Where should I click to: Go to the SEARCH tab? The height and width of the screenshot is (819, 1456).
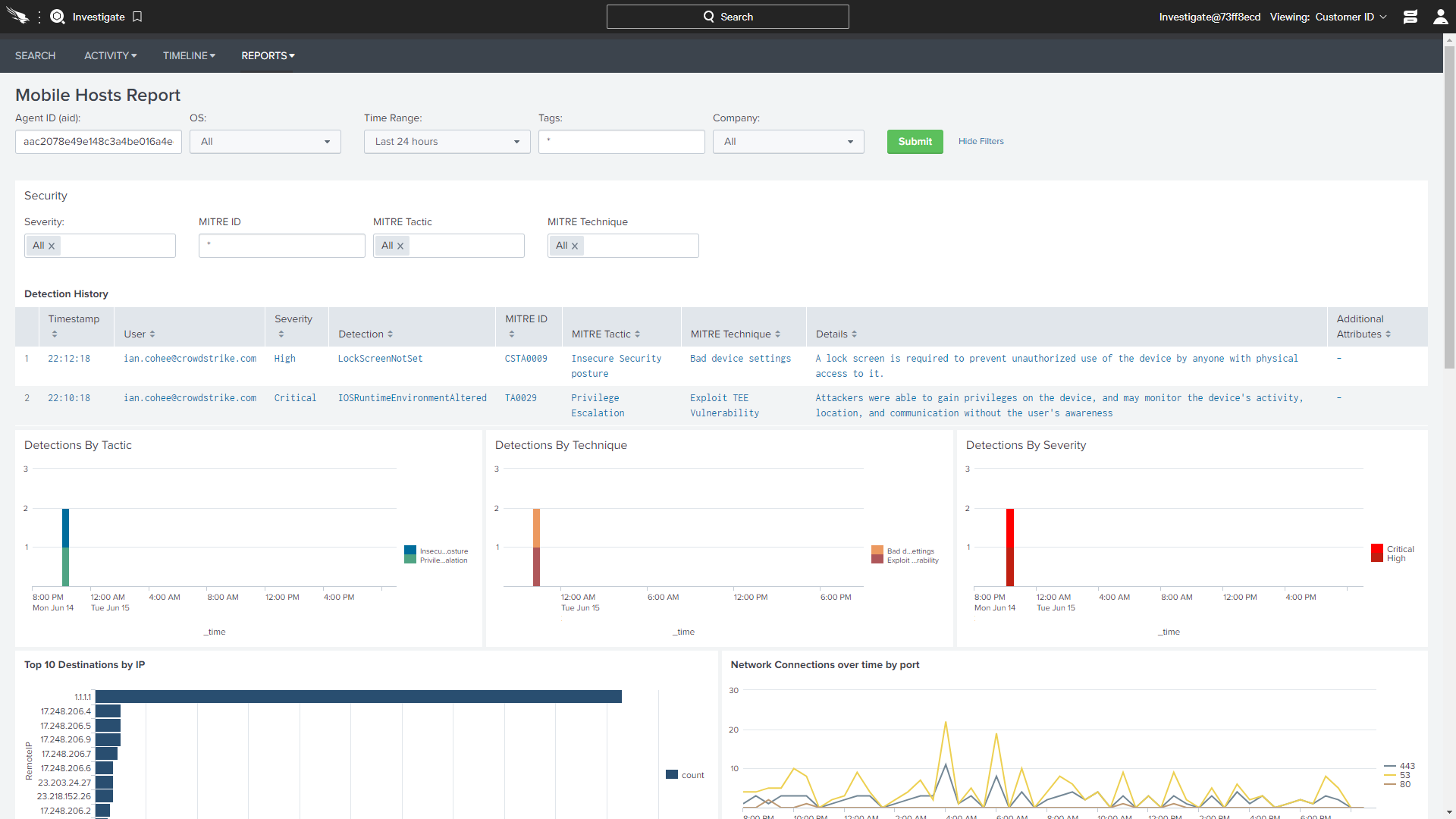(x=35, y=56)
